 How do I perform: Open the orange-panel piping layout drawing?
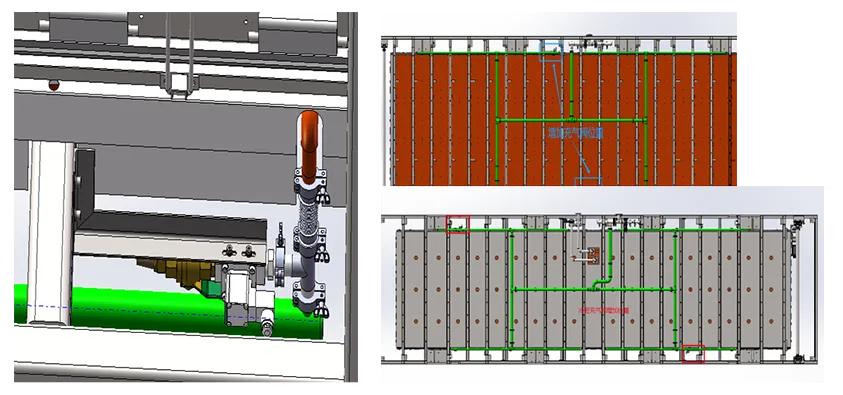tap(559, 99)
